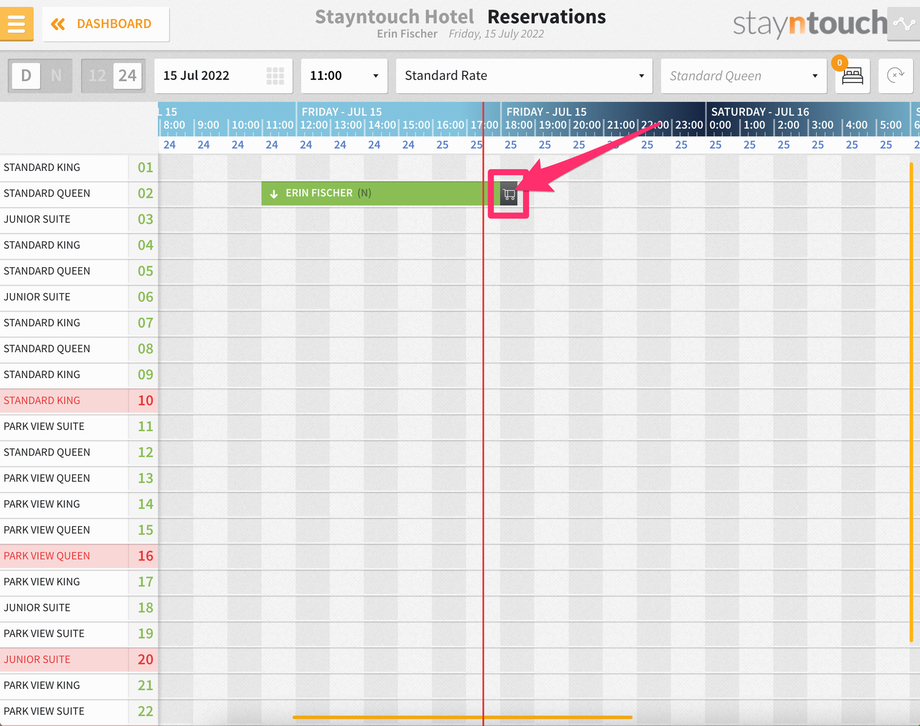The height and width of the screenshot is (726, 920).
Task: Select room 14 Park View King row
Action: click(x=79, y=504)
